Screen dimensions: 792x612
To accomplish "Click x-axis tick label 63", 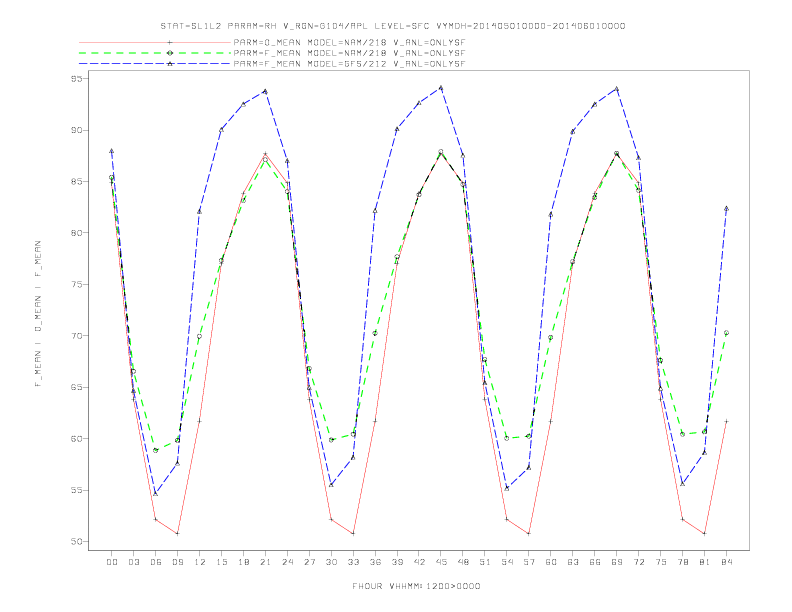I will tap(573, 562).
